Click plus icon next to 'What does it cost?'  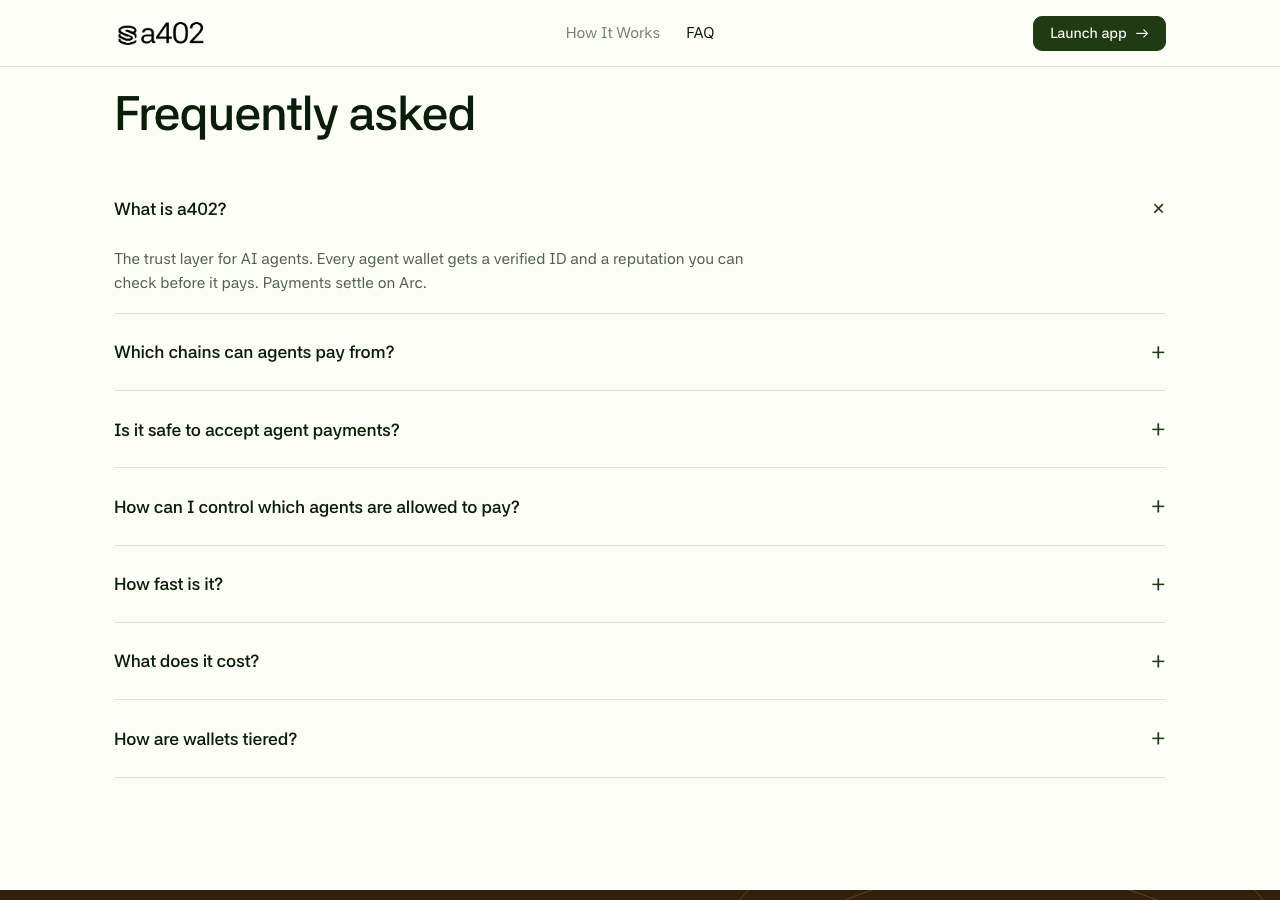[x=1158, y=661]
